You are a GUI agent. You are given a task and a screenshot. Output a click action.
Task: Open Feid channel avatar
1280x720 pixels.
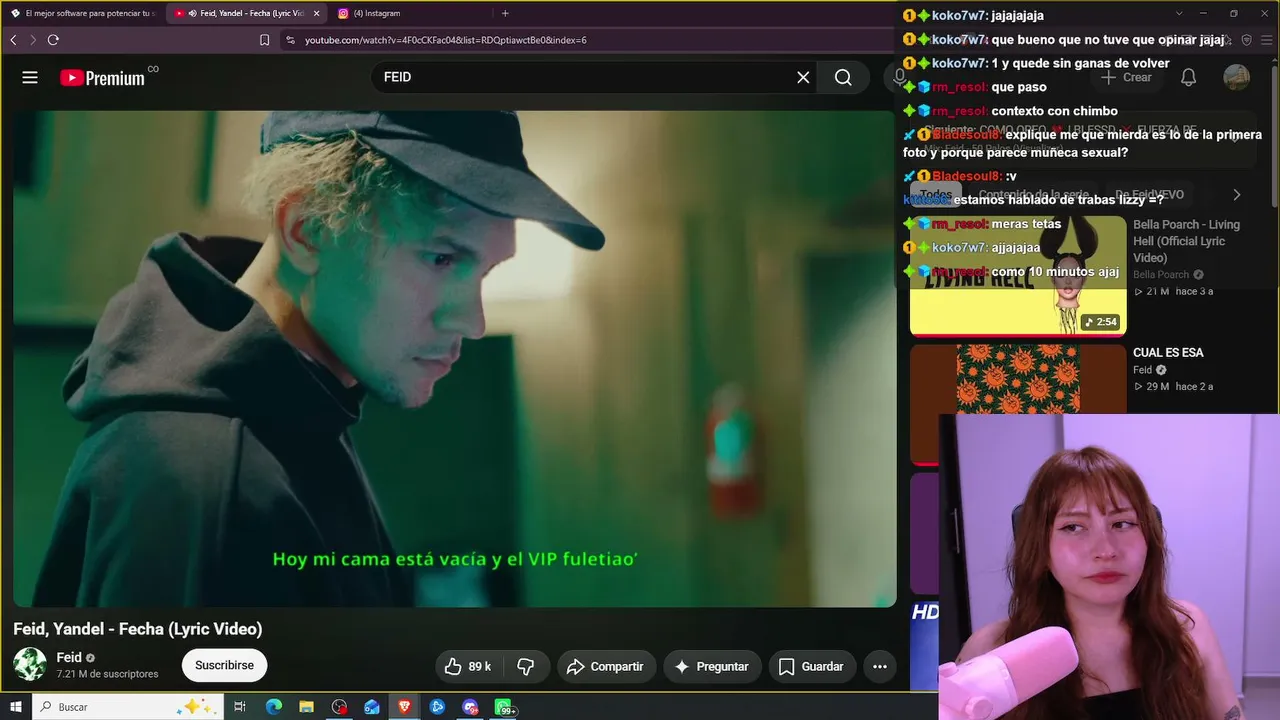point(30,665)
